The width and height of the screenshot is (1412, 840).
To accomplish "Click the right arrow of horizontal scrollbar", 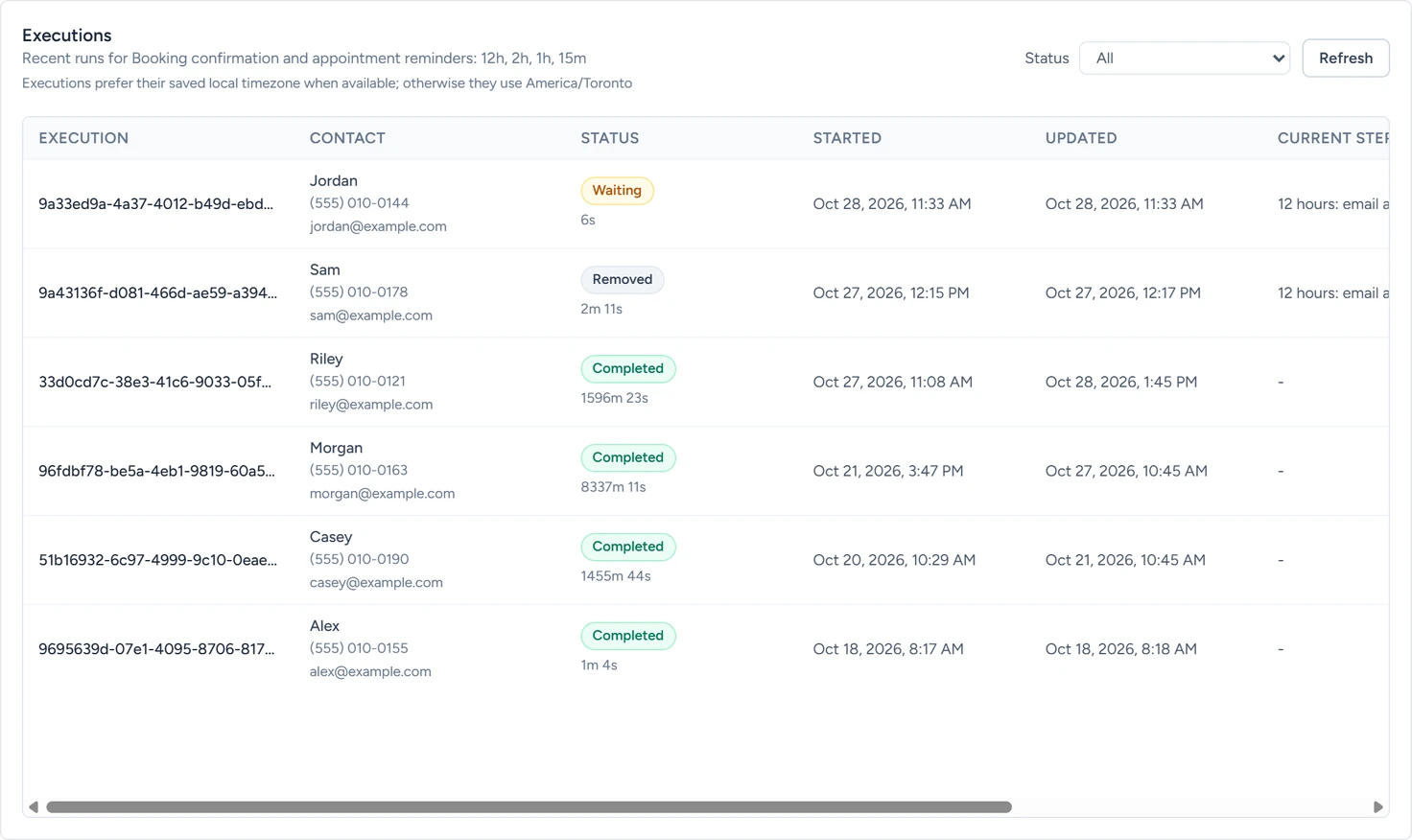I will pyautogui.click(x=1378, y=807).
